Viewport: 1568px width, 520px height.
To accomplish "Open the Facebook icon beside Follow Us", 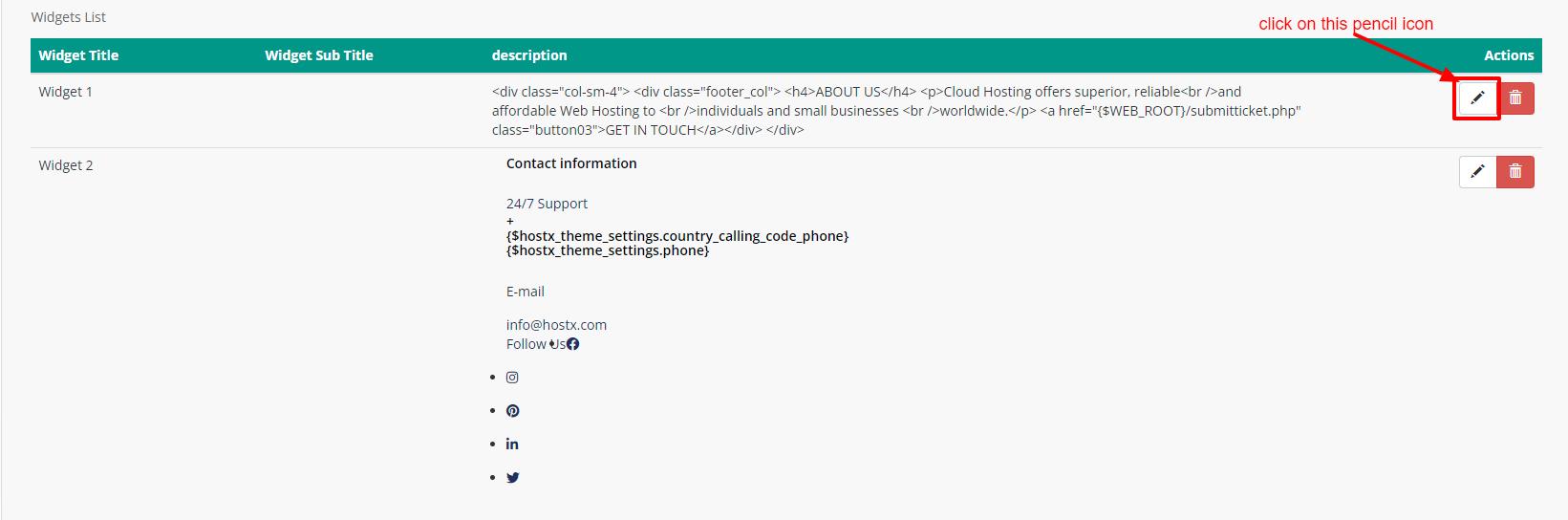I will pos(573,344).
